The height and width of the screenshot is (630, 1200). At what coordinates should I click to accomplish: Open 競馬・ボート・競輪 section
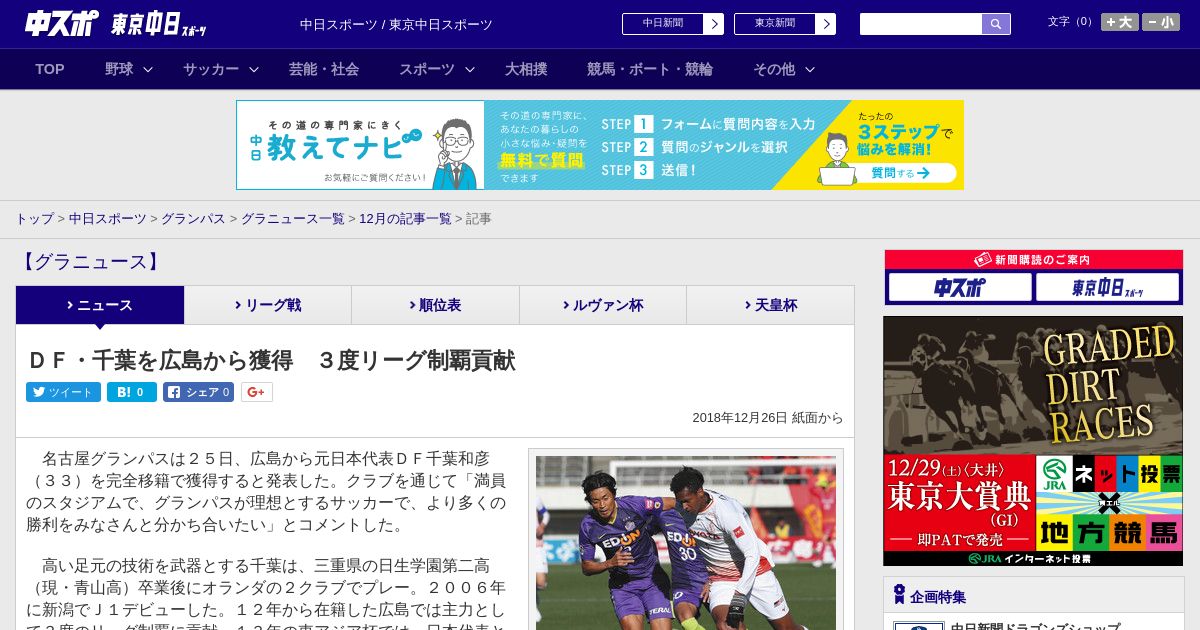coord(650,69)
